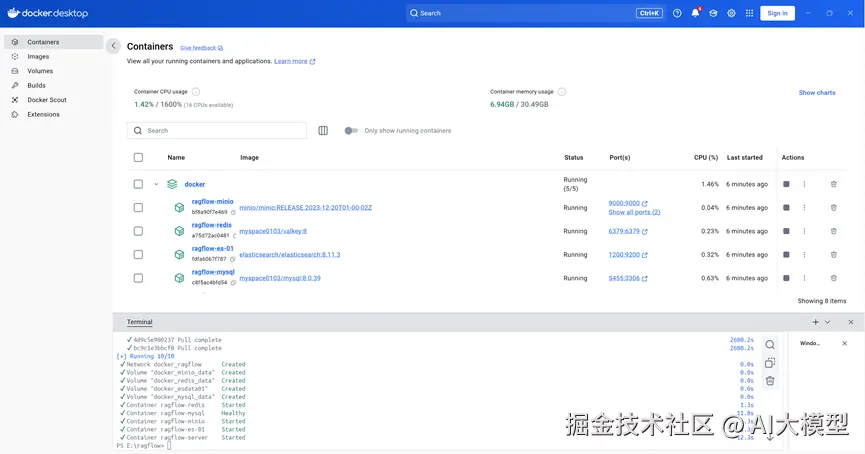Screen dimensions: 865x454
Task: Open elasticsearch:8.11.3 image link
Action: pyautogui.click(x=290, y=255)
